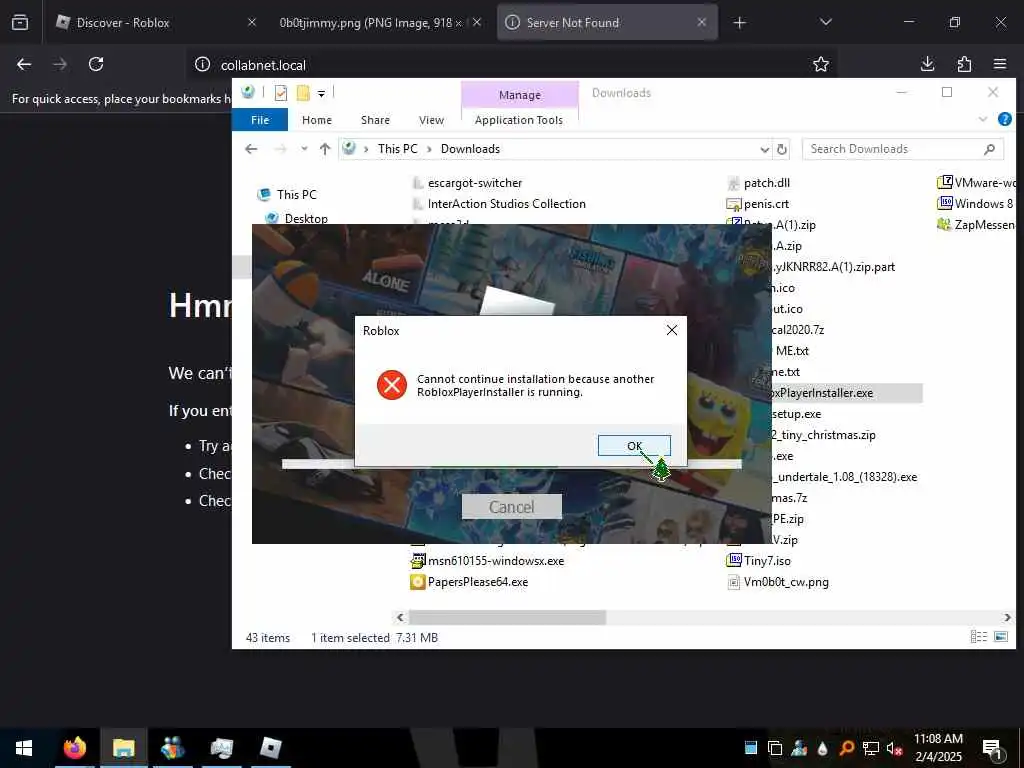
Task: Cancel the Roblox installer
Action: pos(511,507)
